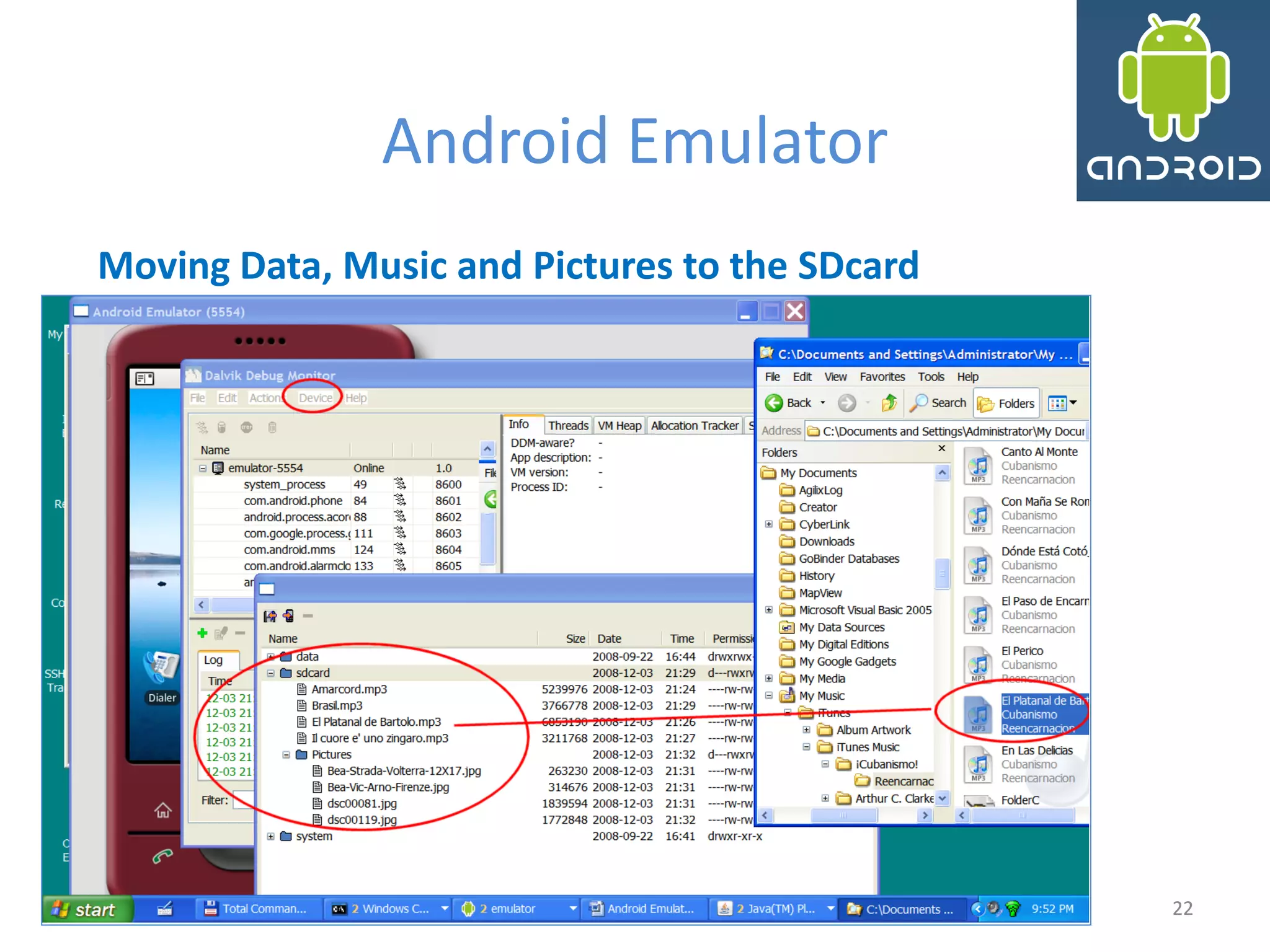The image size is (1270, 952).
Task: Open Total Commander taskbar button
Action: pos(257,909)
